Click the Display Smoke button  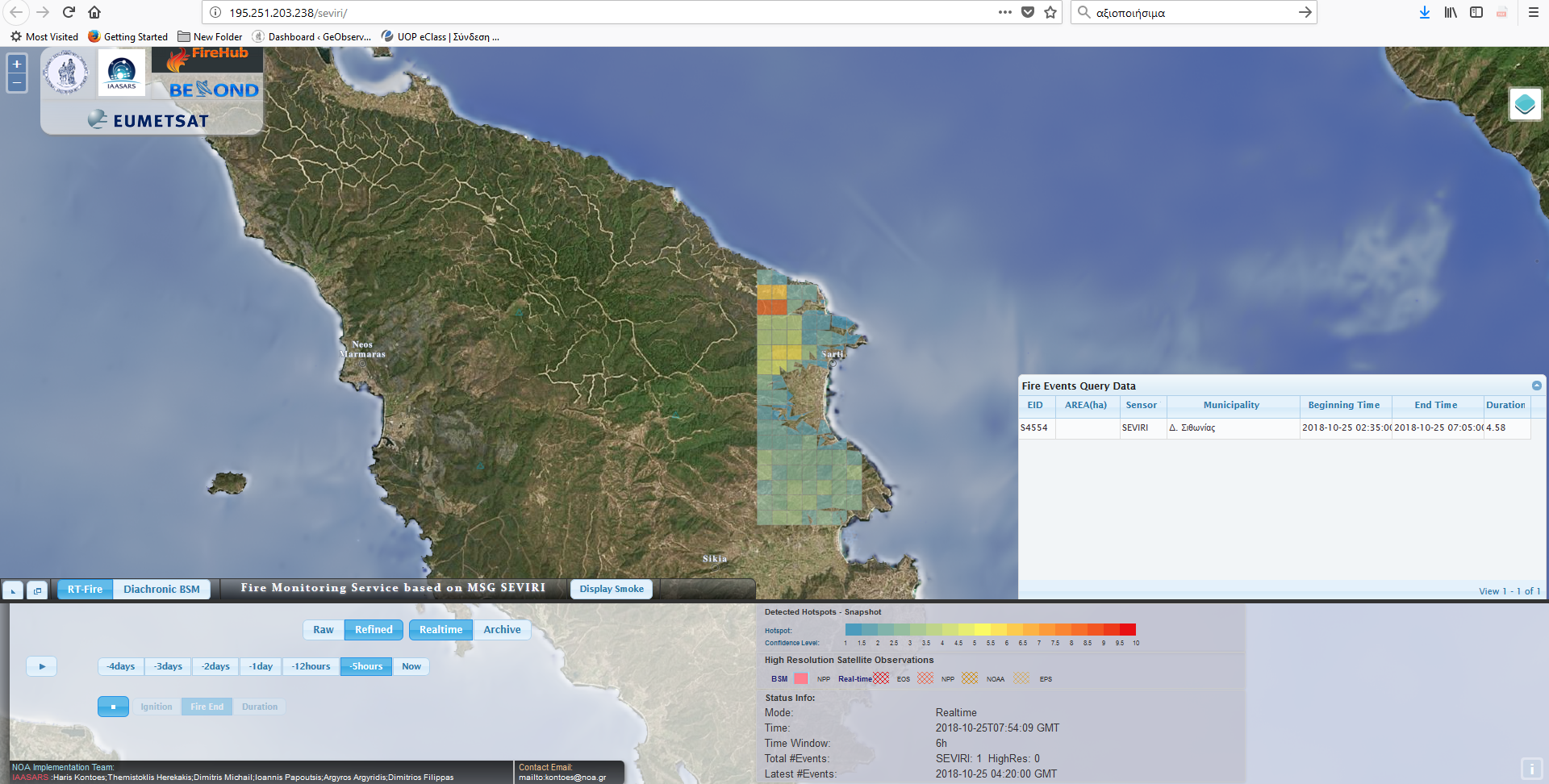click(x=611, y=589)
